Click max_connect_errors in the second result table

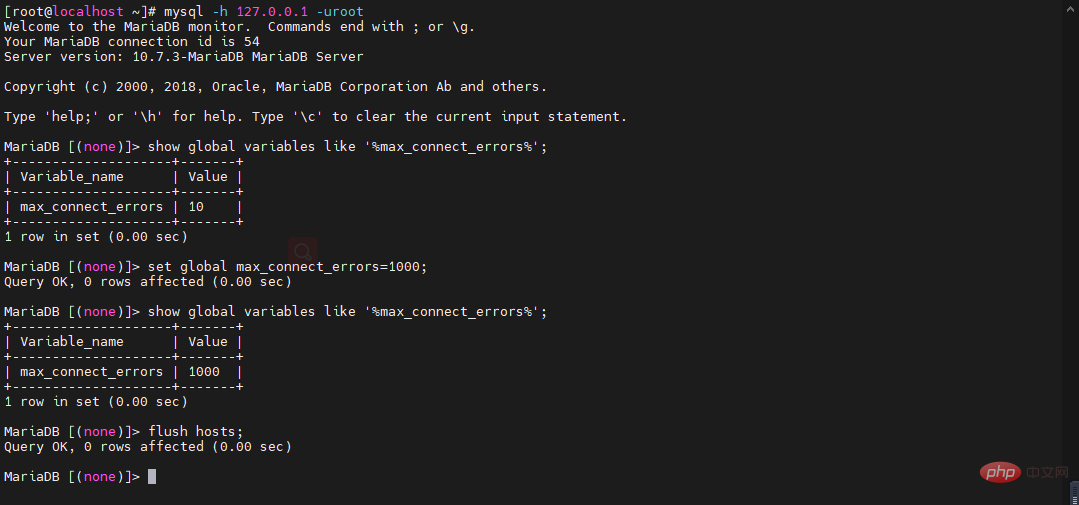point(92,372)
